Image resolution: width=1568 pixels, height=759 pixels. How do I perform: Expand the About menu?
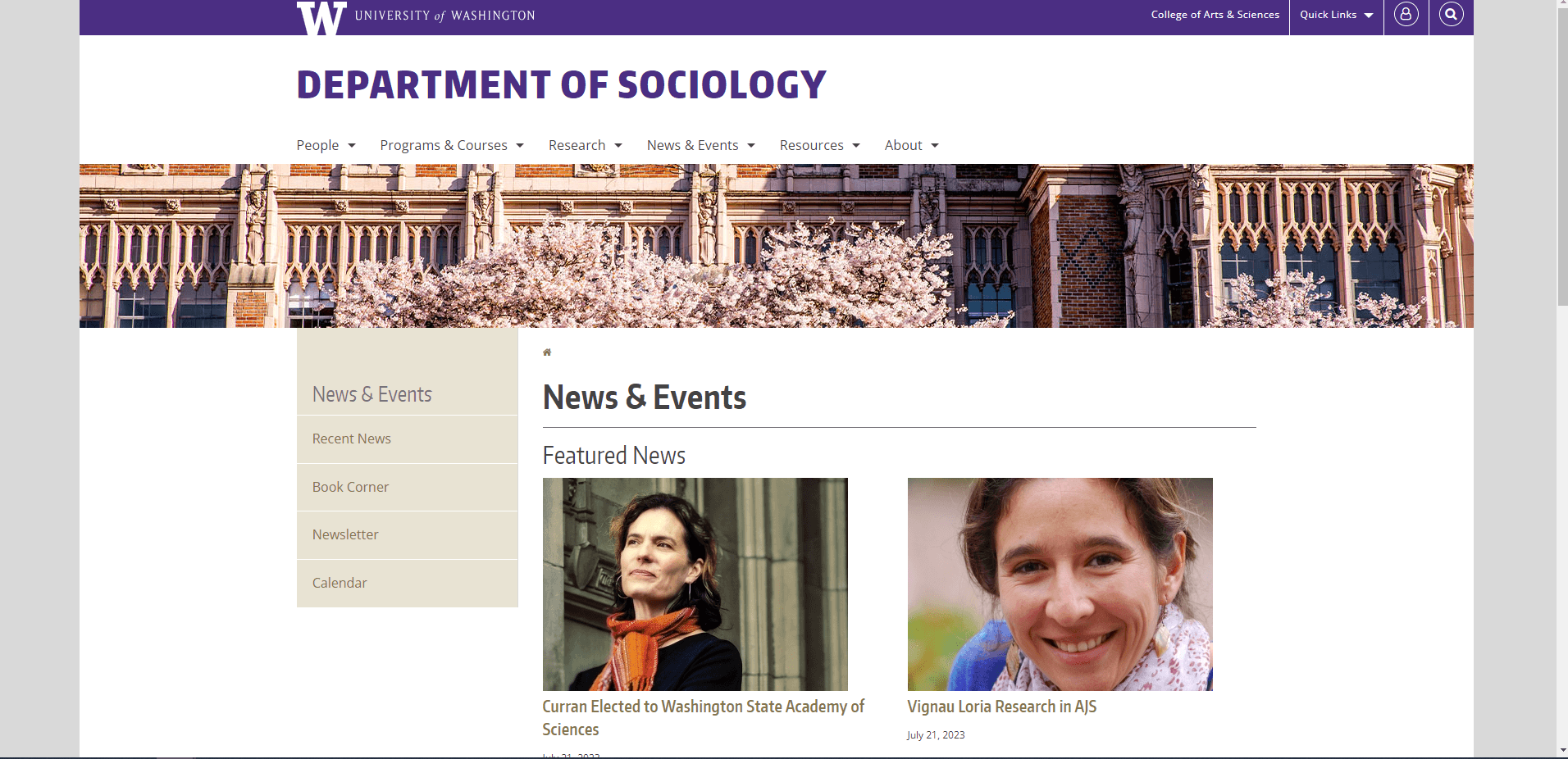pyautogui.click(x=911, y=145)
